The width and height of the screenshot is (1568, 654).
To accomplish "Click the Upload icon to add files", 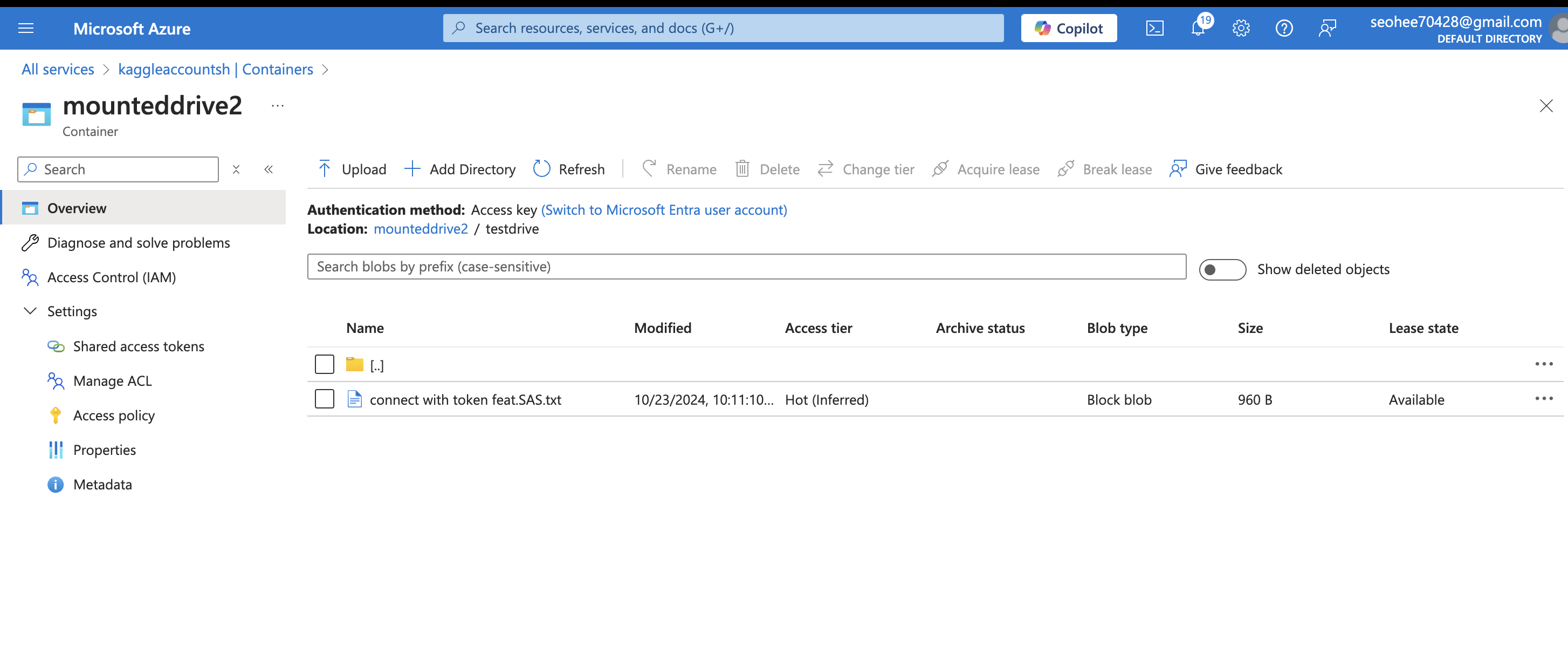I will (326, 169).
